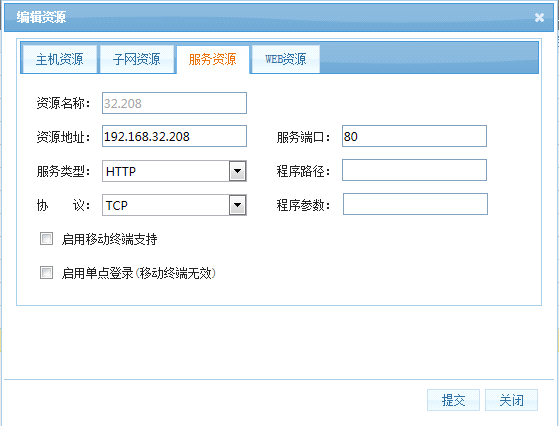Focus the empty 程序路径 input field
The image size is (559, 426).
(x=414, y=170)
